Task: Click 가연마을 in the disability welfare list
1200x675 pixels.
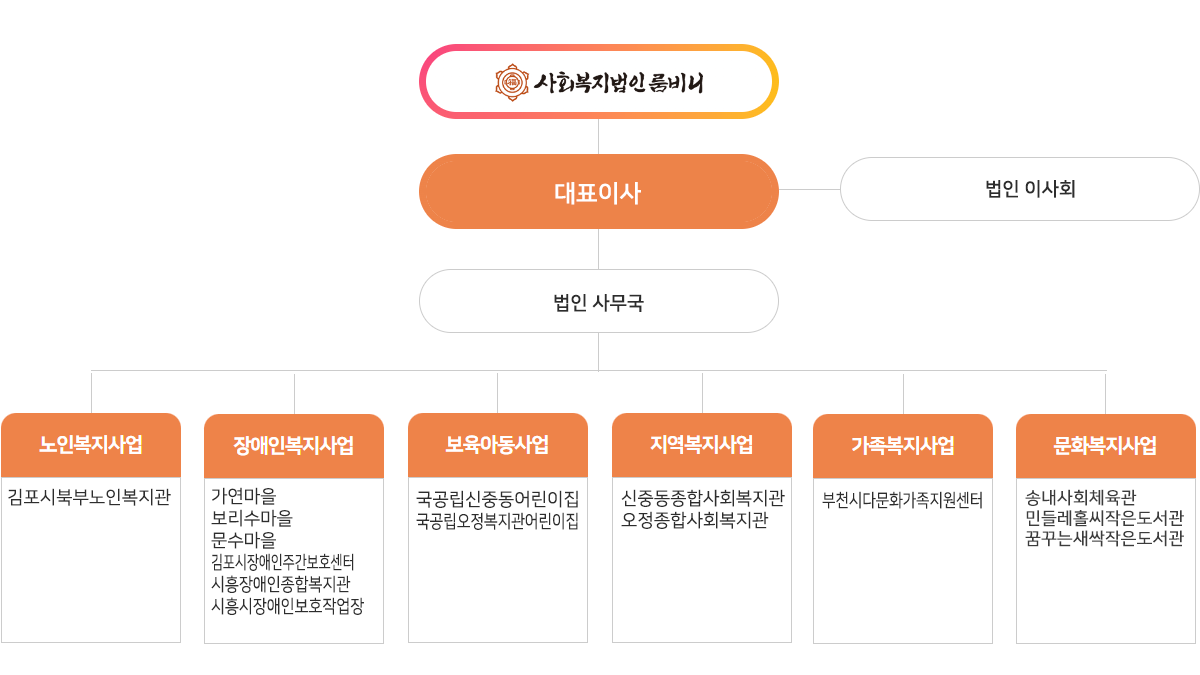Action: point(244,496)
